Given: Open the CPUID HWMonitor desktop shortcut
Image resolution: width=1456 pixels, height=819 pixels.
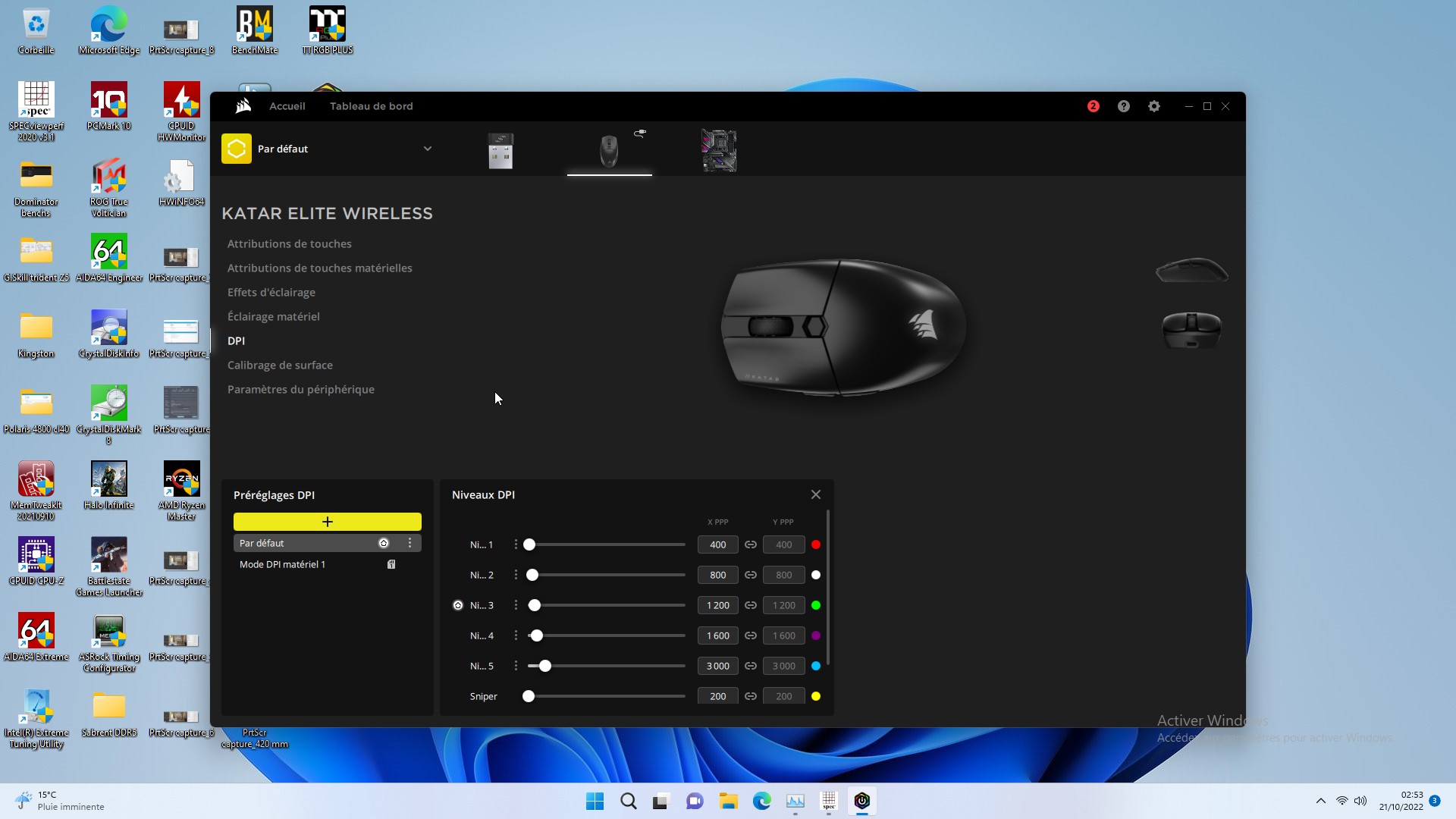Looking at the screenshot, I should [182, 111].
